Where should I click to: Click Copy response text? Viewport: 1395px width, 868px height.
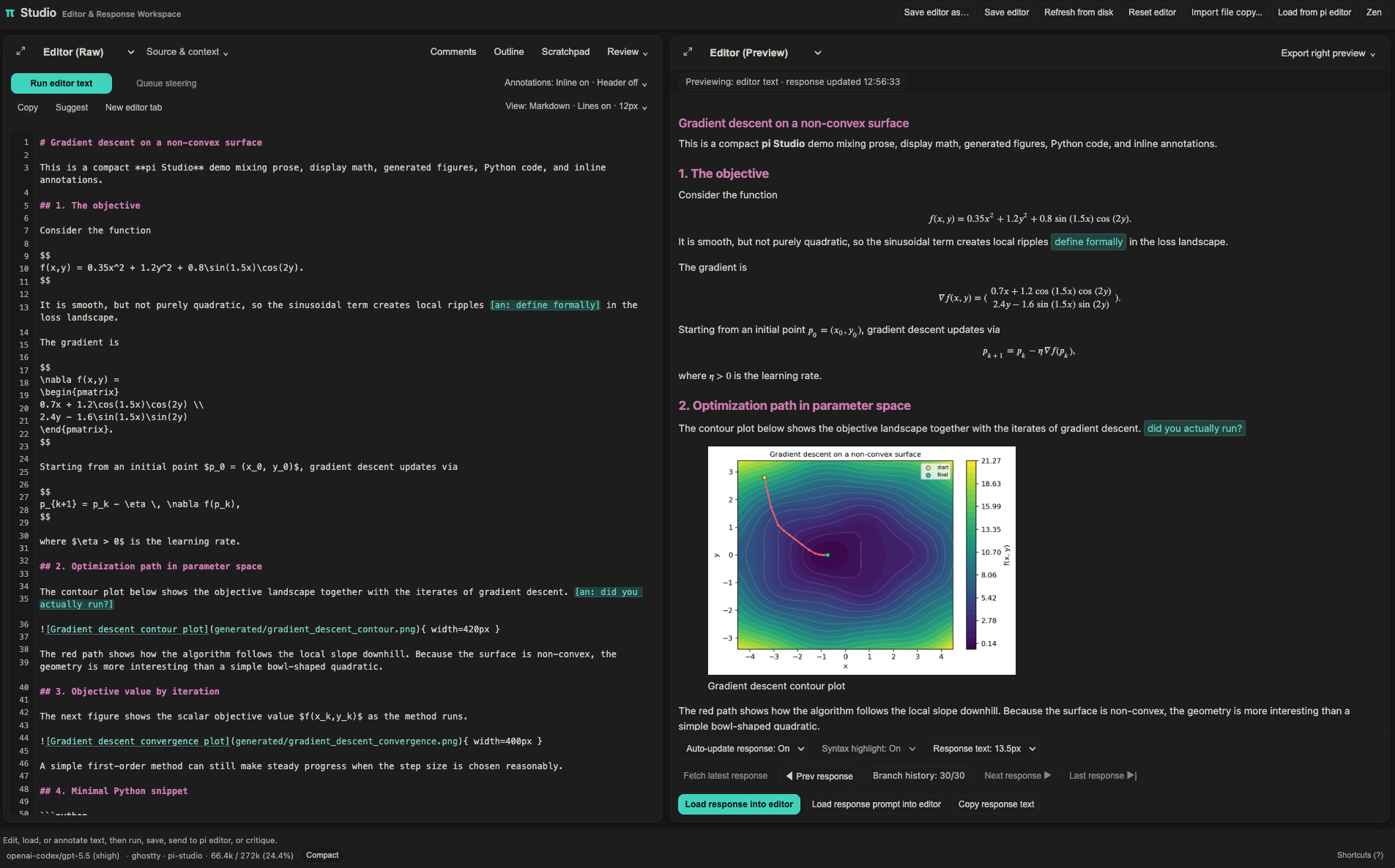tap(996, 804)
